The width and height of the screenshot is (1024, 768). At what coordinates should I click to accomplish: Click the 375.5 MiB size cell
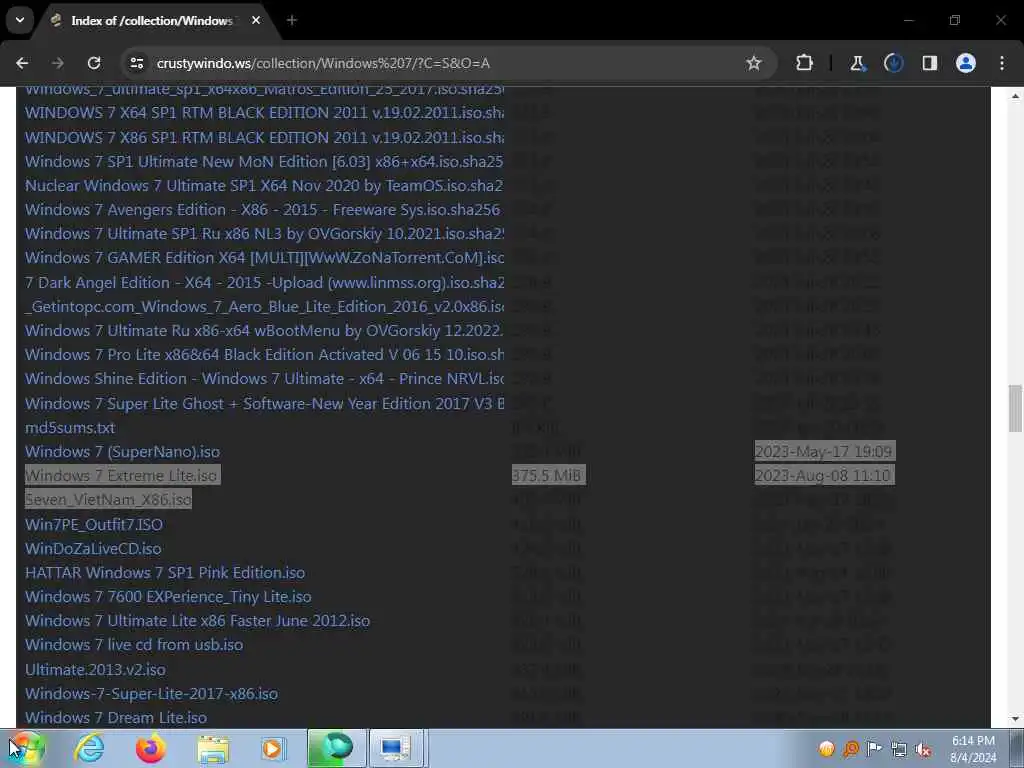[549, 475]
